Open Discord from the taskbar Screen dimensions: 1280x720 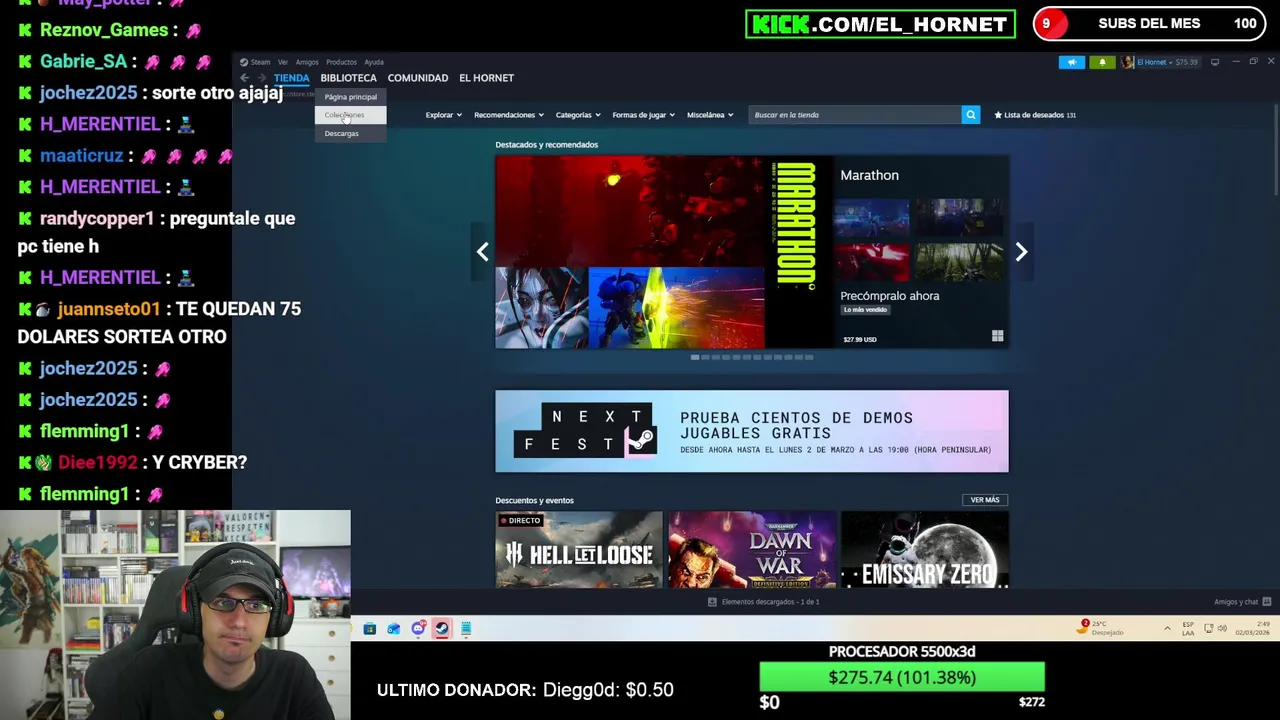[x=418, y=628]
